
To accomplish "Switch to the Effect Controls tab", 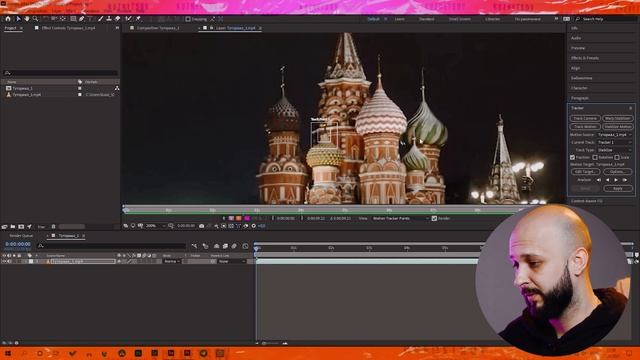I will pos(68,28).
